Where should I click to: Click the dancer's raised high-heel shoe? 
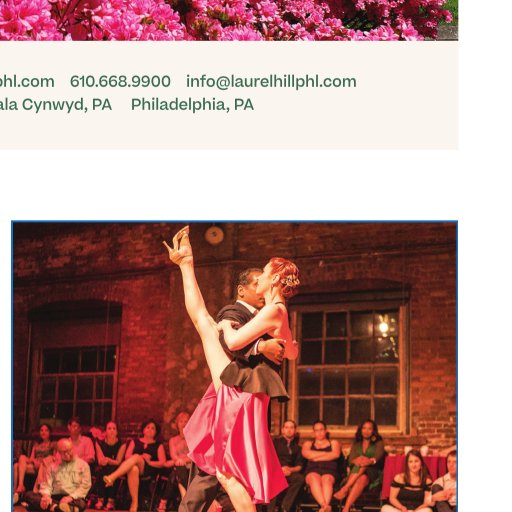(179, 243)
